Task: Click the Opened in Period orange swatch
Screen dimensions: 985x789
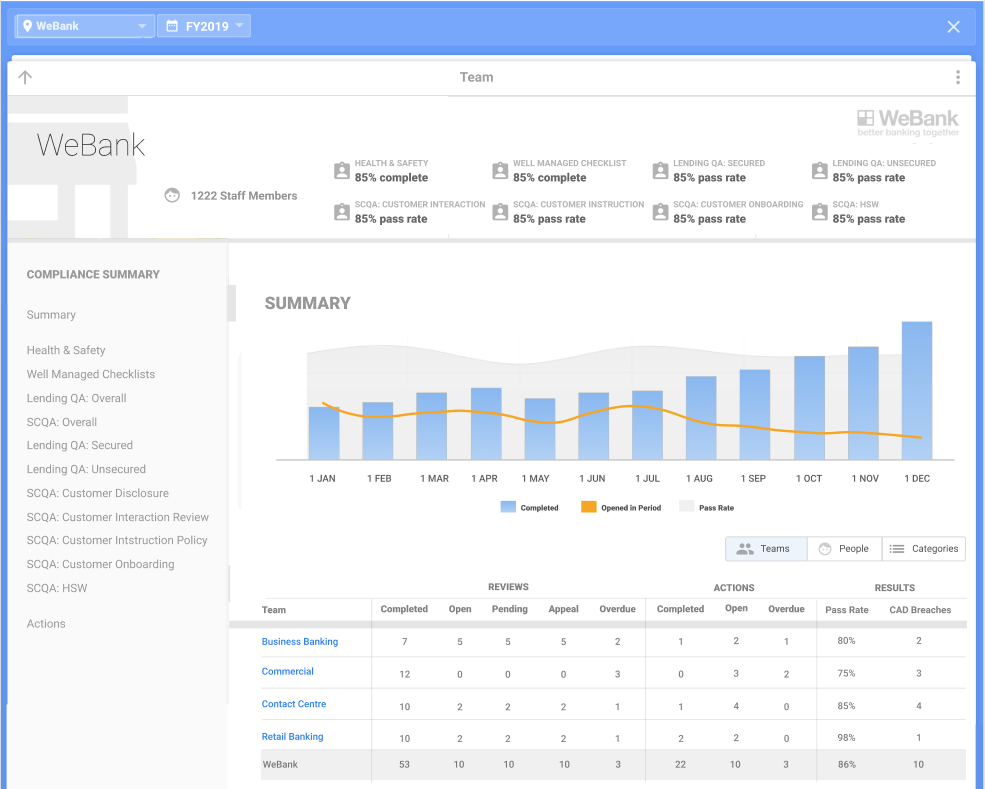Action: 589,507
